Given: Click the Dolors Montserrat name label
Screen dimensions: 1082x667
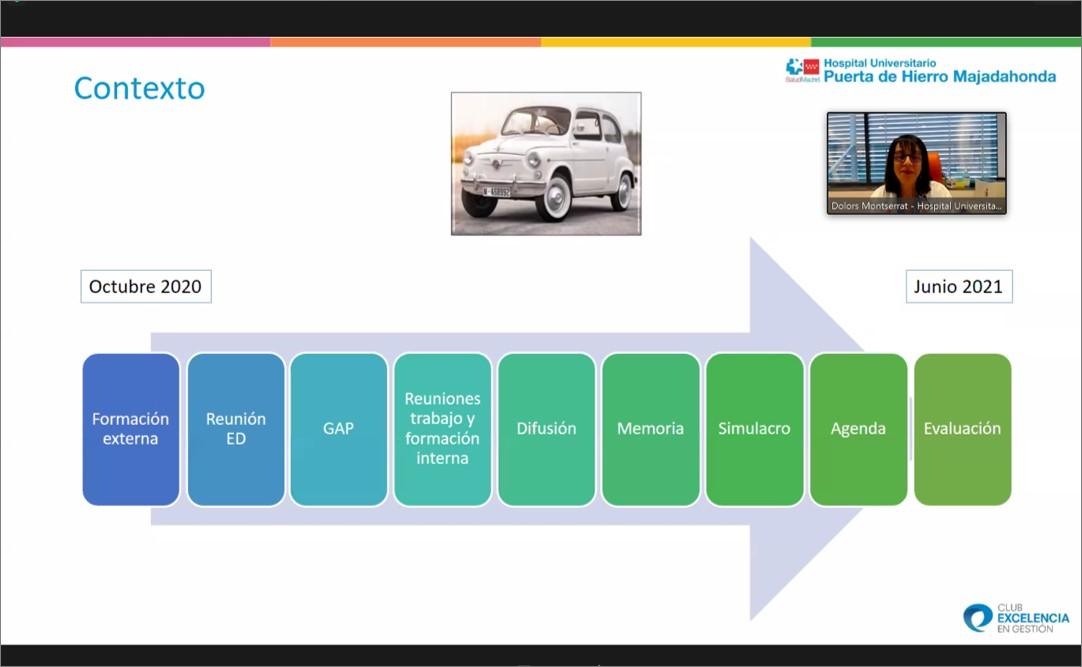Looking at the screenshot, I should click(916, 206).
